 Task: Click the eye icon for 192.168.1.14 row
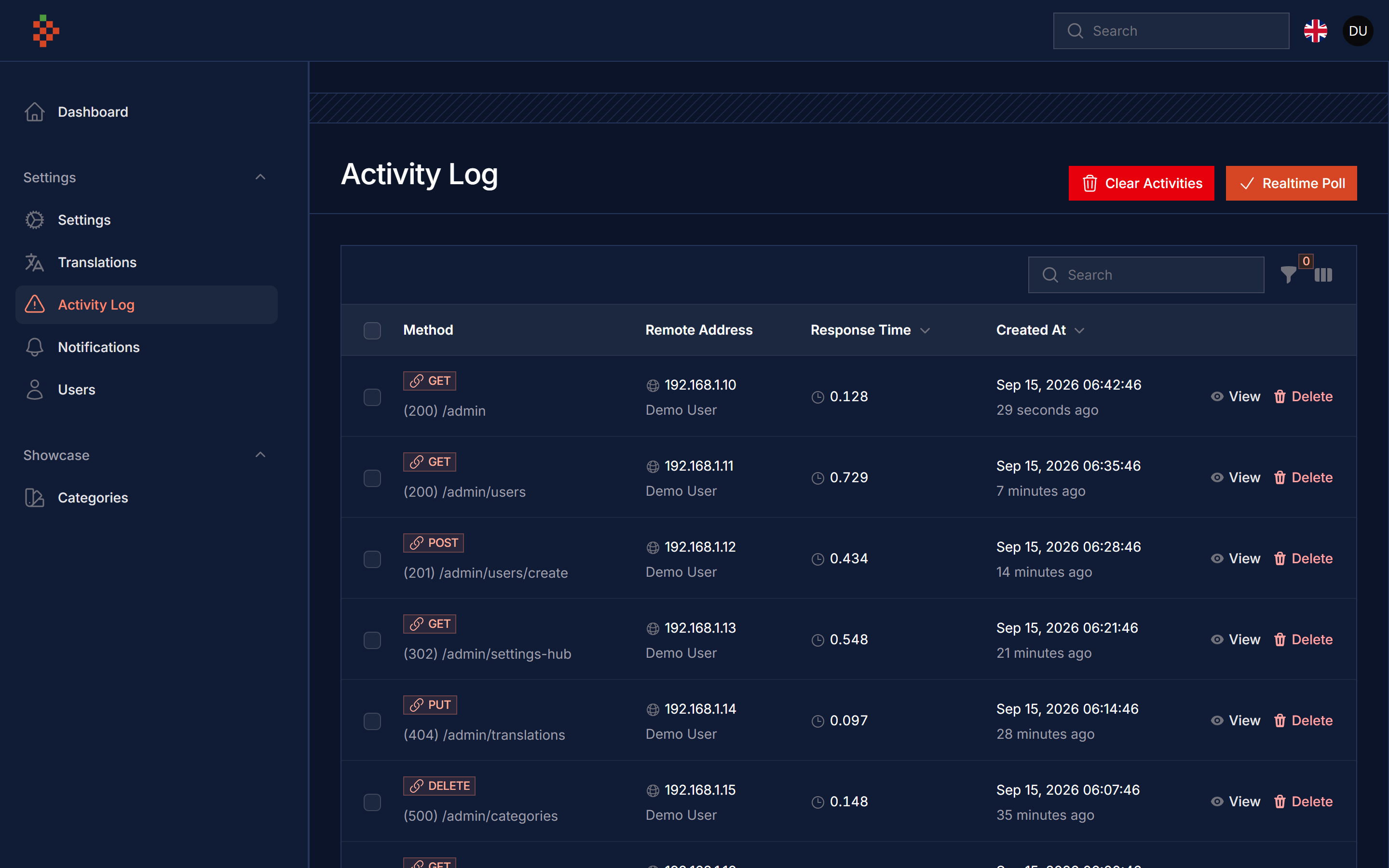click(x=1217, y=720)
